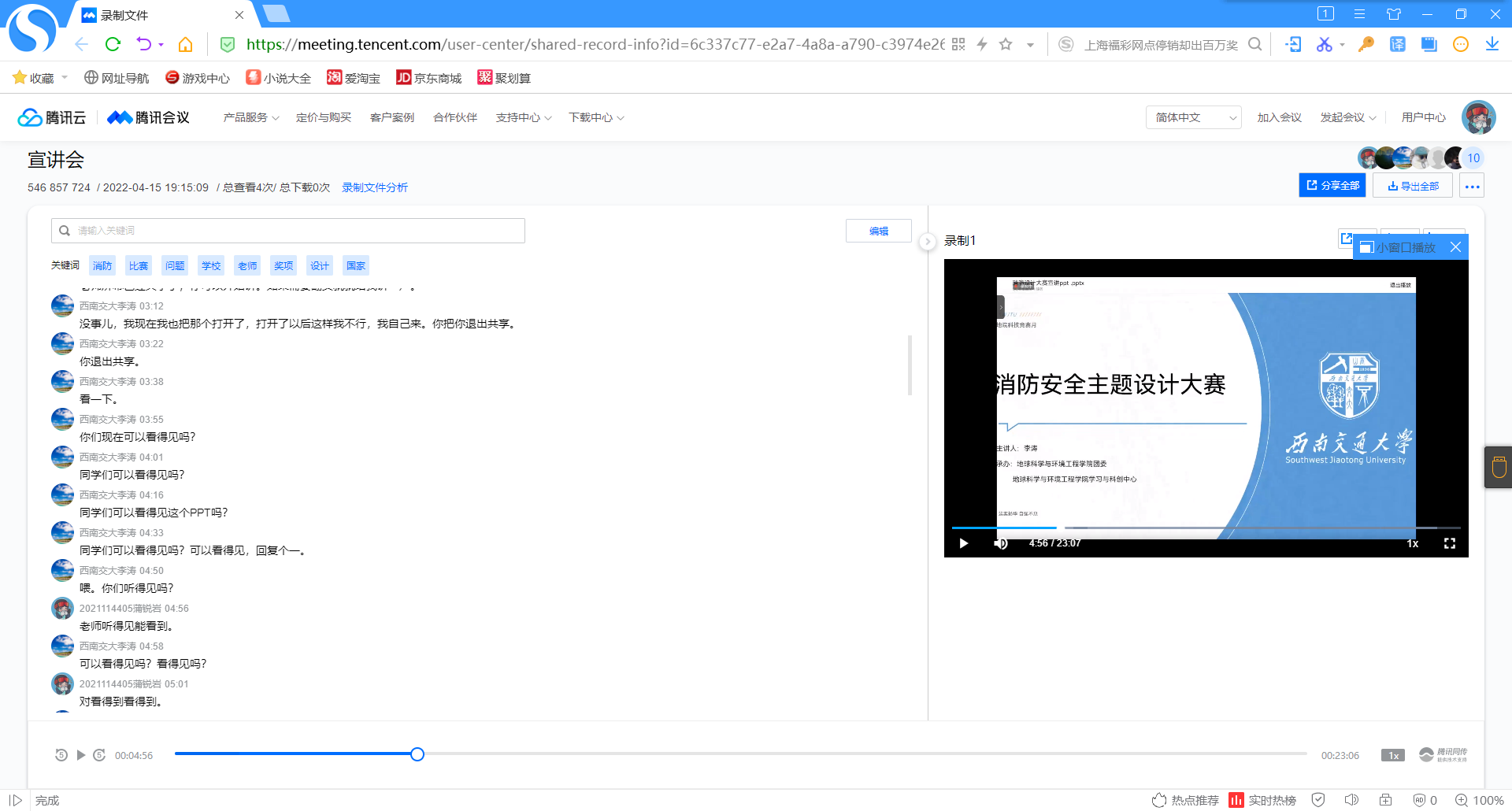The width and height of the screenshot is (1512, 811).
Task: Bookmark page with the star icon
Action: pyautogui.click(x=1006, y=44)
